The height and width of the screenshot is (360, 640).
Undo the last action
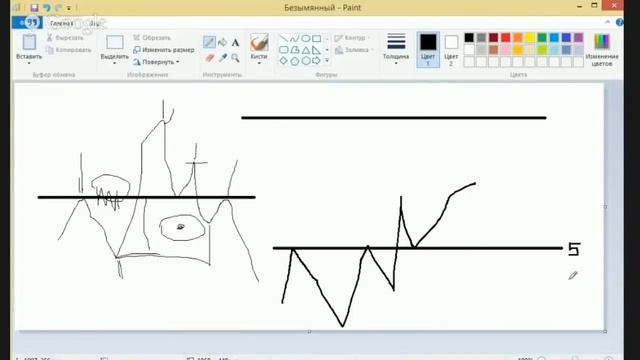[x=47, y=7]
